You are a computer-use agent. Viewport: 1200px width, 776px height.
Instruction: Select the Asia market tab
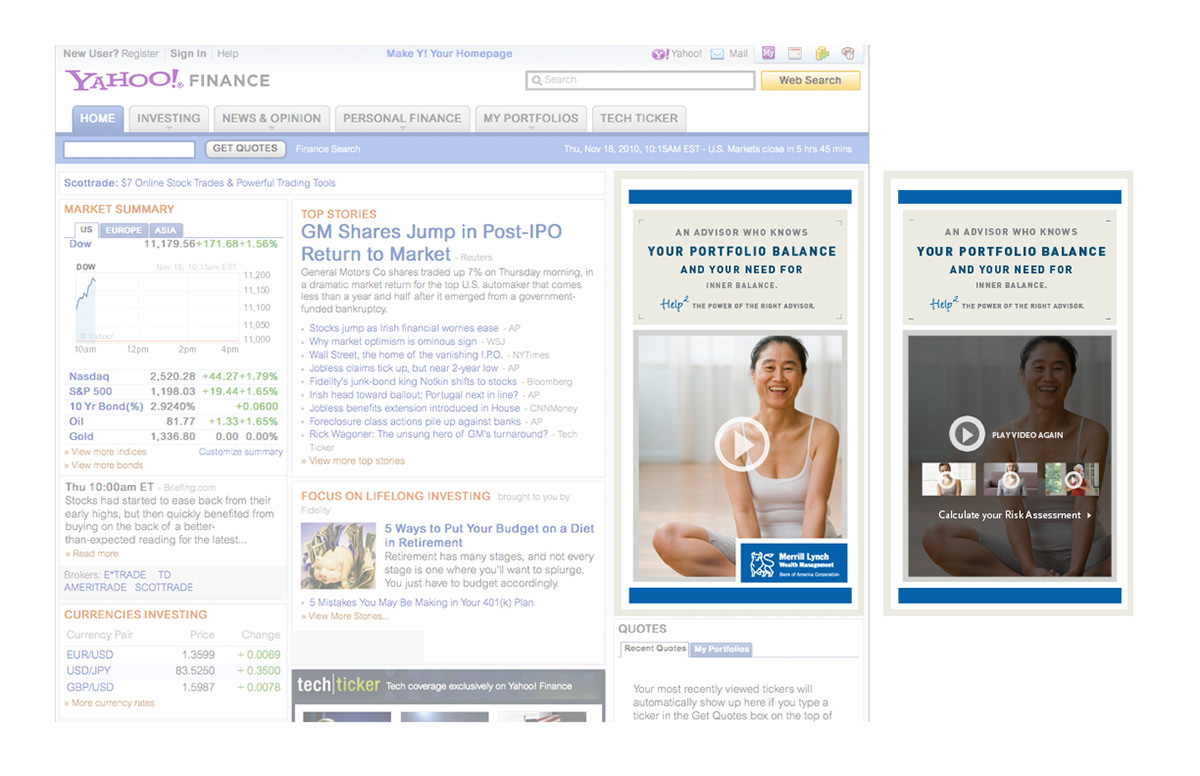[165, 230]
